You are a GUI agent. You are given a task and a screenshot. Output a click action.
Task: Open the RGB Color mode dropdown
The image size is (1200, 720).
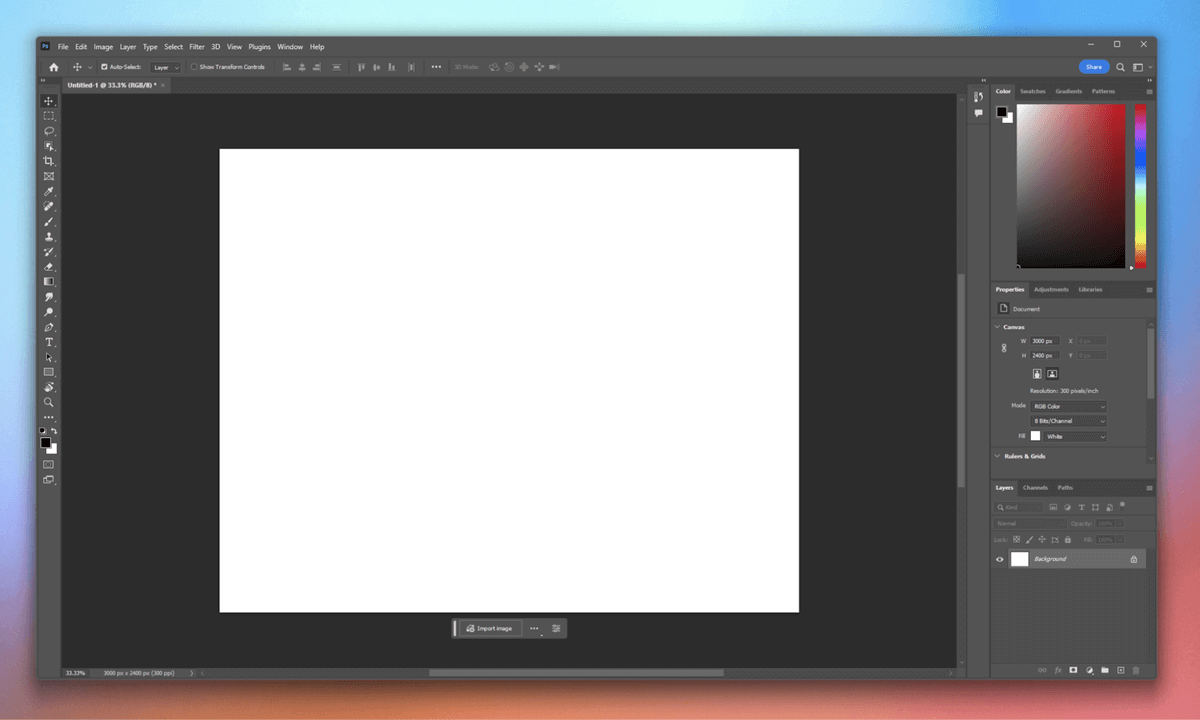tap(1069, 406)
